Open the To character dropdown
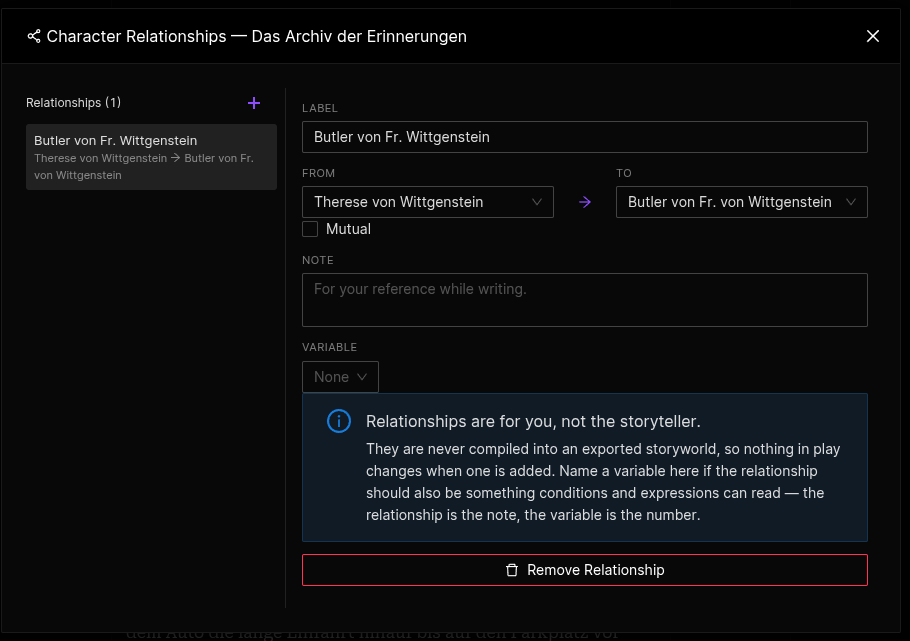Image resolution: width=910 pixels, height=641 pixels. [x=742, y=202]
